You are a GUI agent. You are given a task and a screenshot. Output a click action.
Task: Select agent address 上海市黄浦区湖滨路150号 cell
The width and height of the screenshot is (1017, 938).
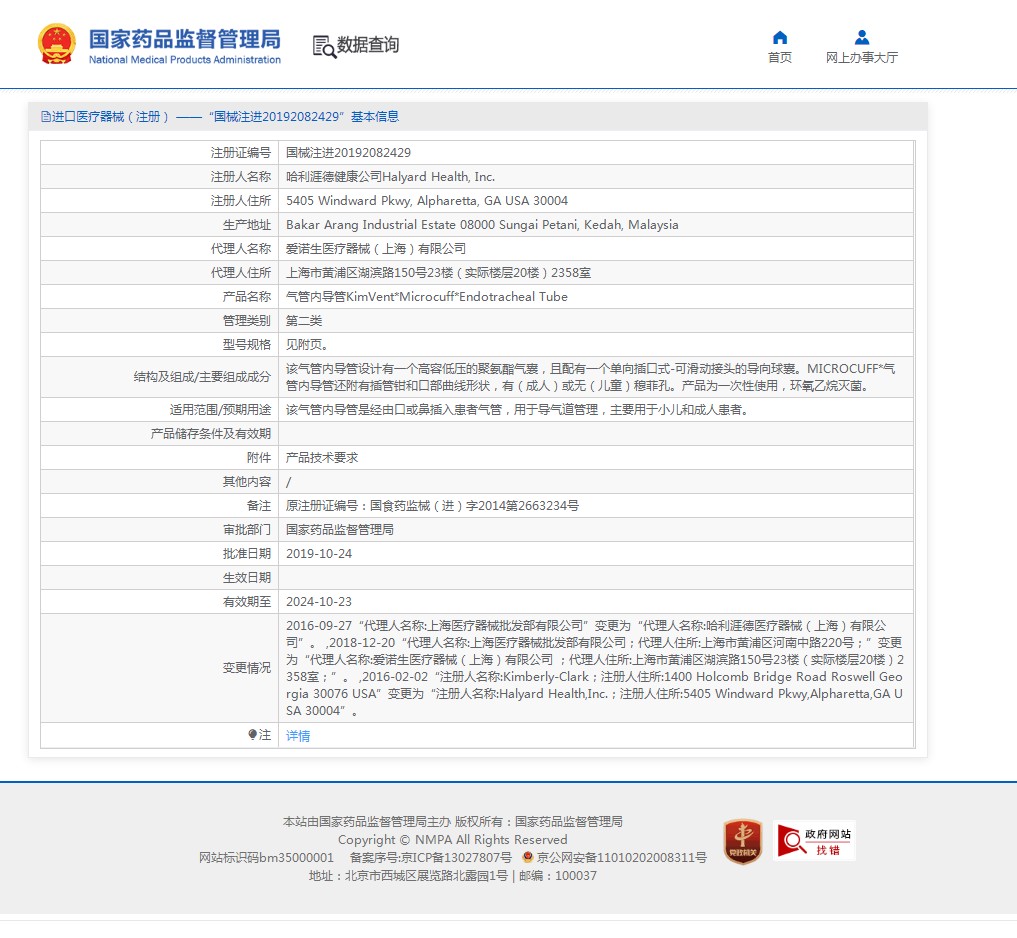(x=596, y=272)
